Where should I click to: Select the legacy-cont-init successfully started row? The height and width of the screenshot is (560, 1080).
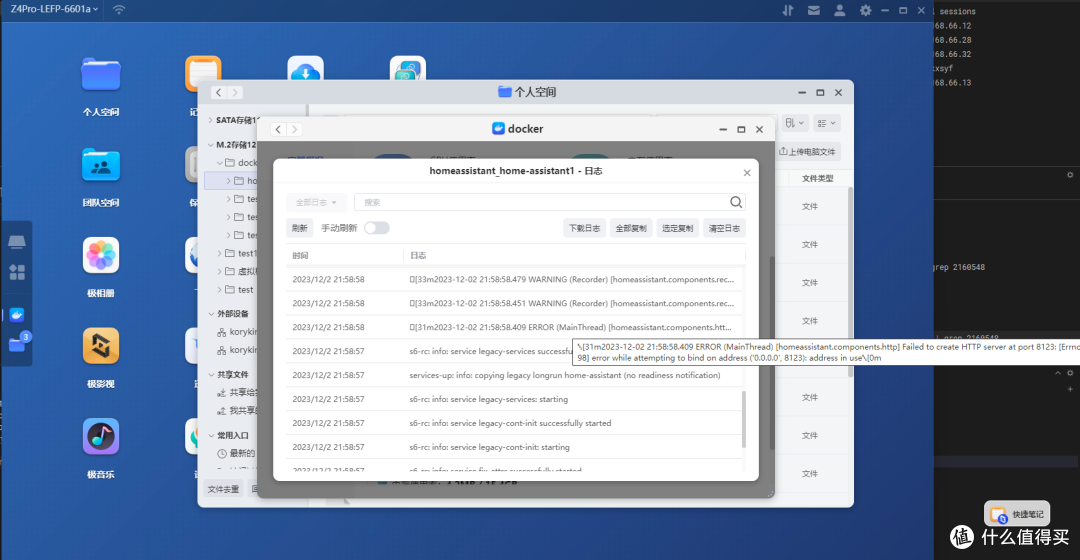click(515, 424)
